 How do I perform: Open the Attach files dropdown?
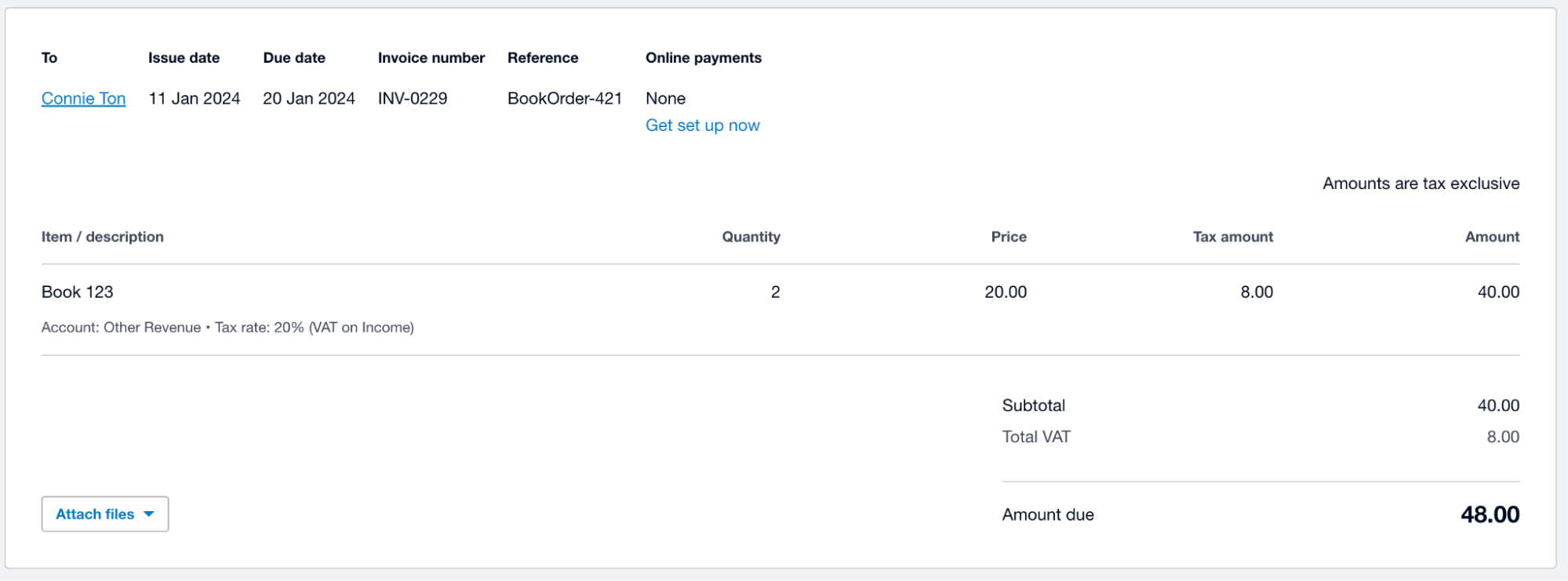(x=96, y=514)
